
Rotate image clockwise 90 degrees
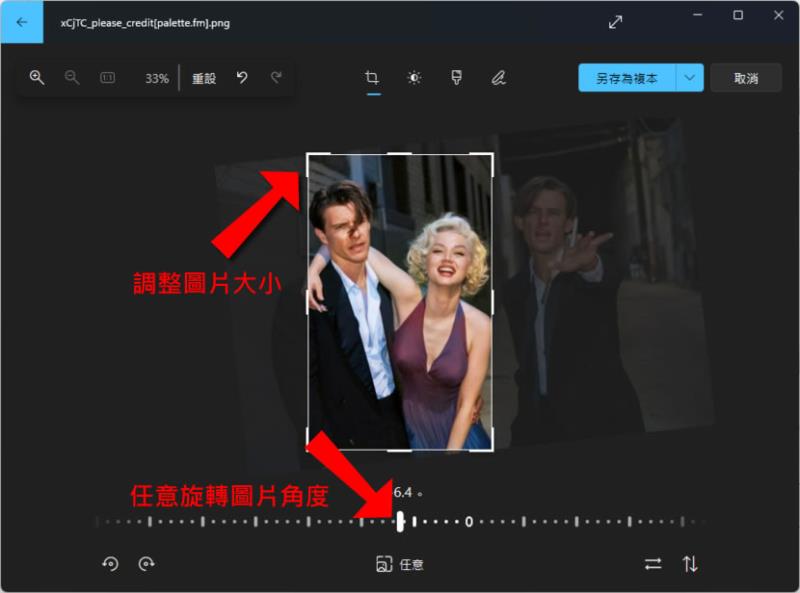[147, 564]
